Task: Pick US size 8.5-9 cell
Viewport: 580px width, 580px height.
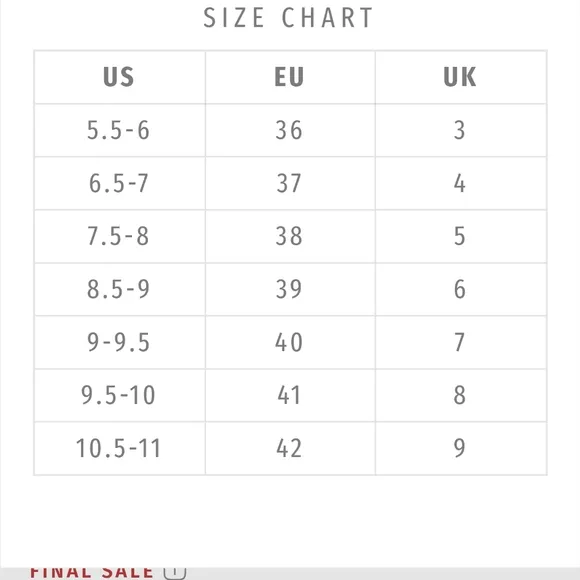Action: pos(120,290)
